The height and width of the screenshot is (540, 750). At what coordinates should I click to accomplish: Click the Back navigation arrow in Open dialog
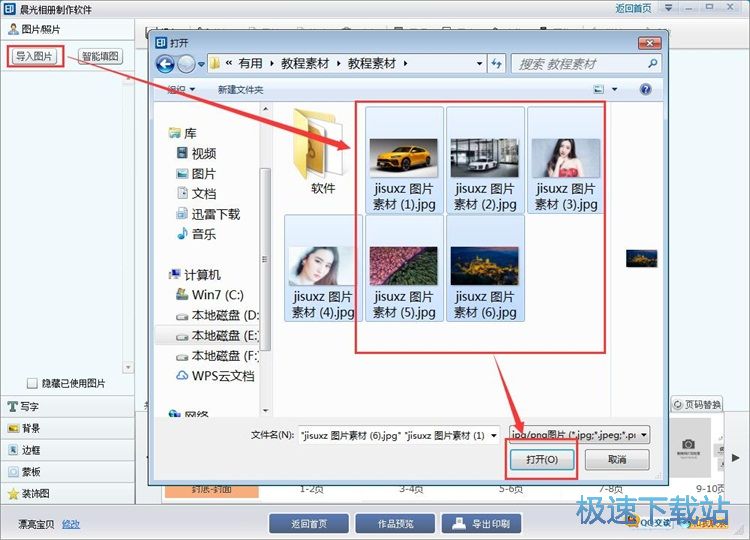[165, 64]
